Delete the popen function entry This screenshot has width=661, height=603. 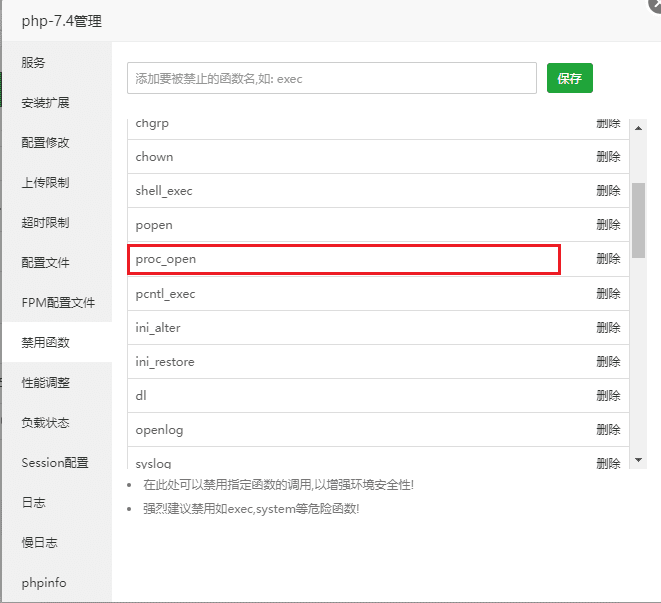click(608, 225)
